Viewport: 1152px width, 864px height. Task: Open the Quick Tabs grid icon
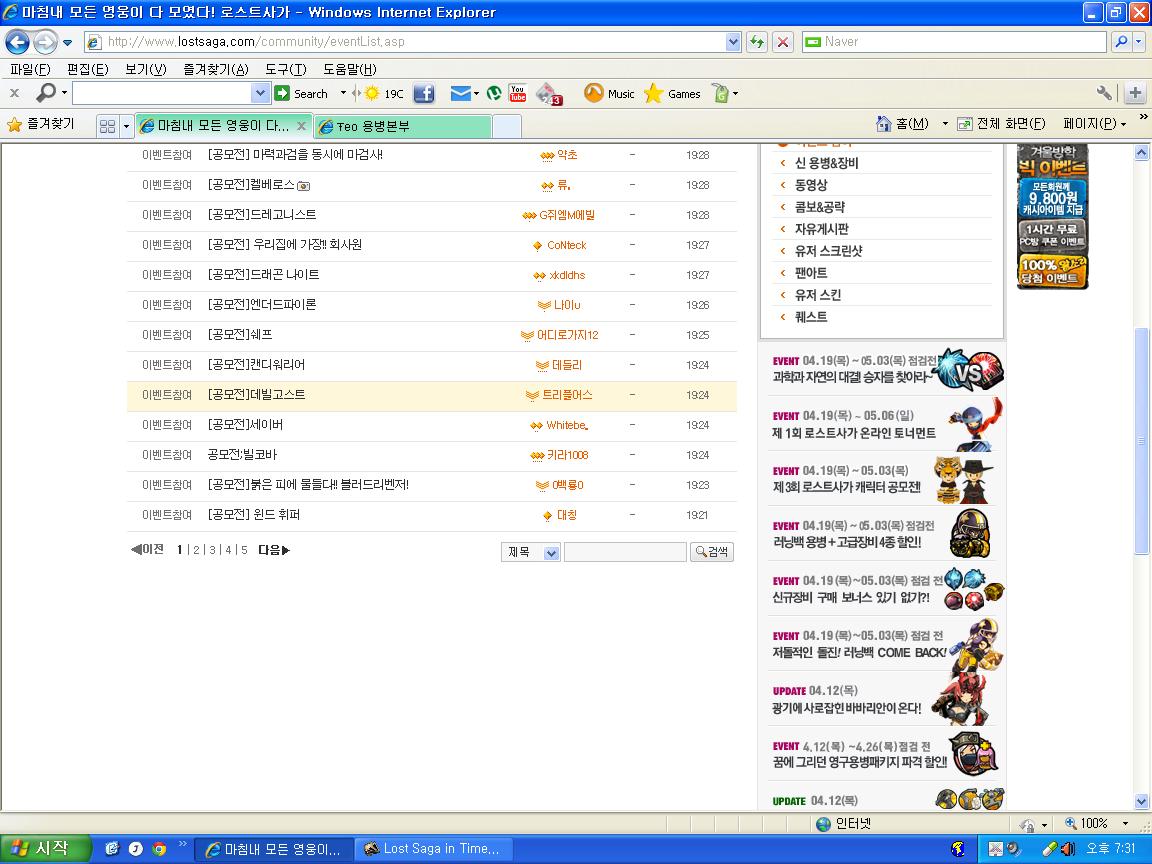click(107, 126)
